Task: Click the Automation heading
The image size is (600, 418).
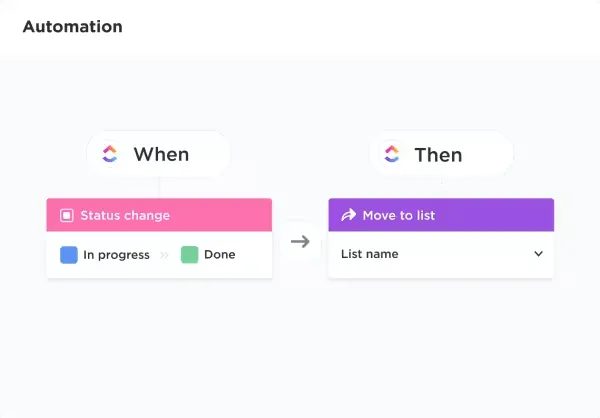Action: tap(73, 27)
